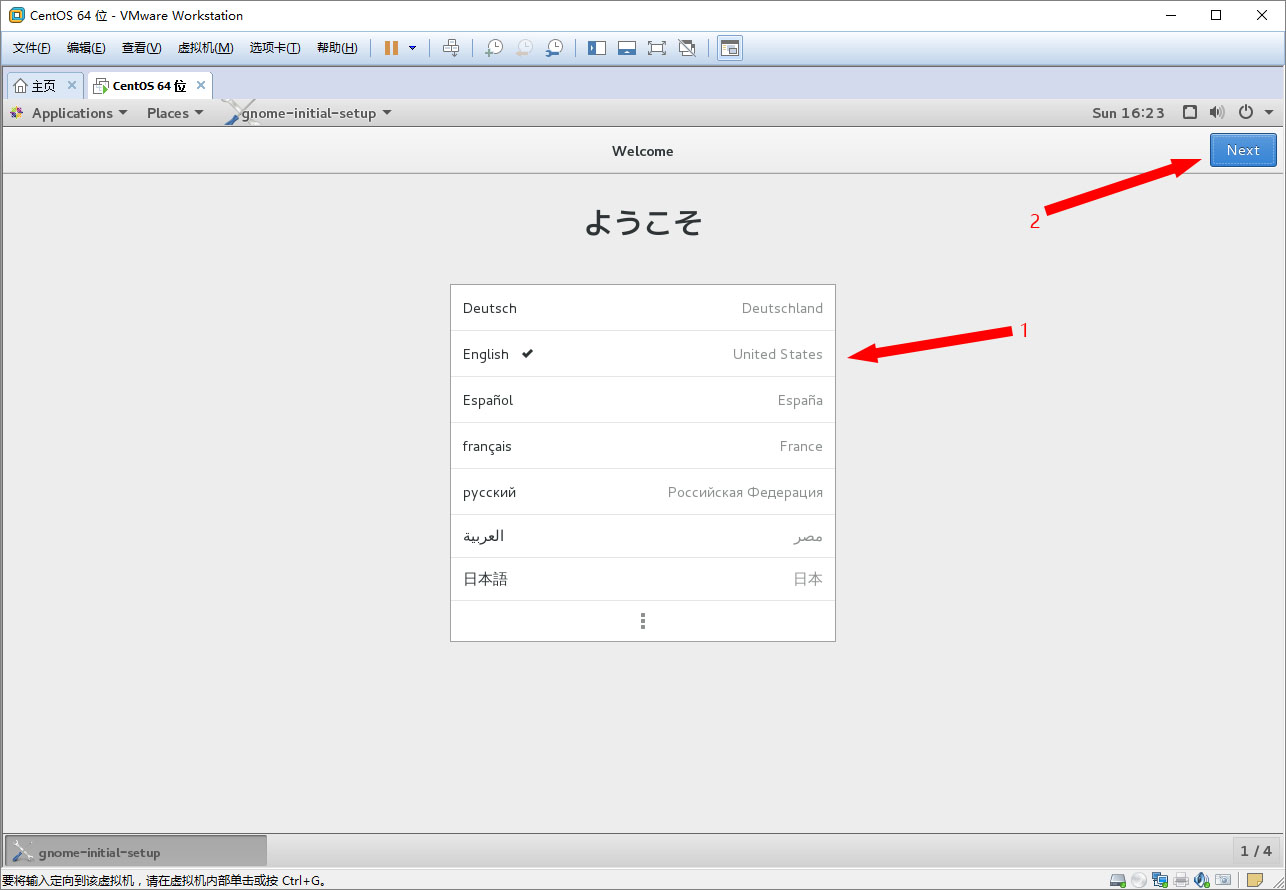Viewport: 1286px width, 890px height.
Task: Toggle the unity mode toolbar icon
Action: click(x=687, y=48)
